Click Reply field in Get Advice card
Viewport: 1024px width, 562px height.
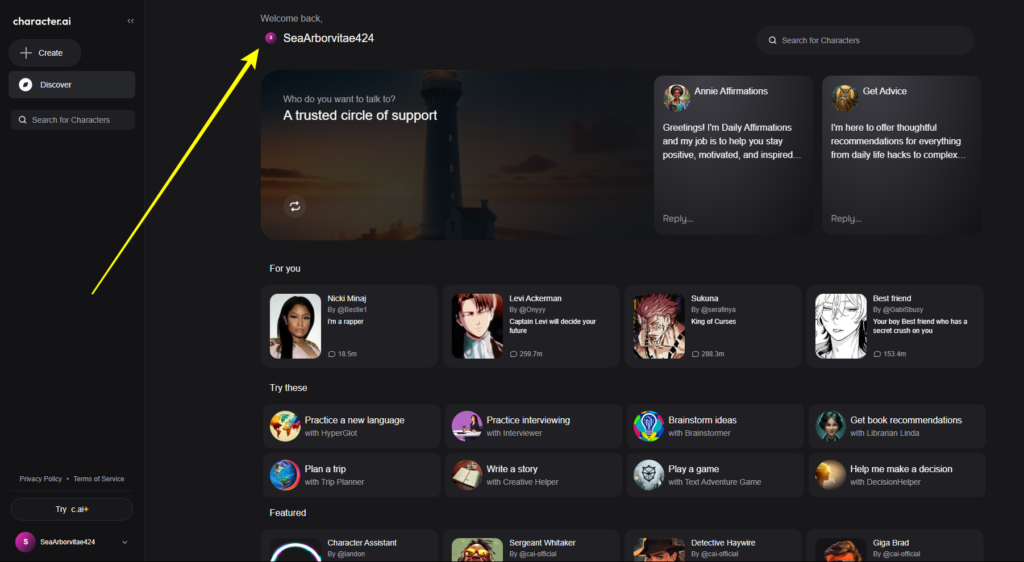[x=846, y=219]
